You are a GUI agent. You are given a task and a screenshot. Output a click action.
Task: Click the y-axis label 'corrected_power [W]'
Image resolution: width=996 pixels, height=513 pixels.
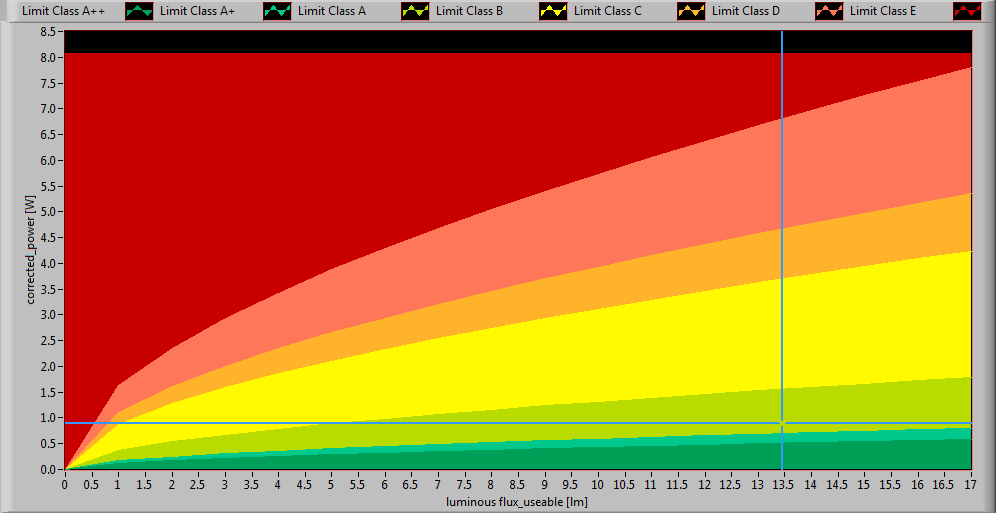click(32, 250)
